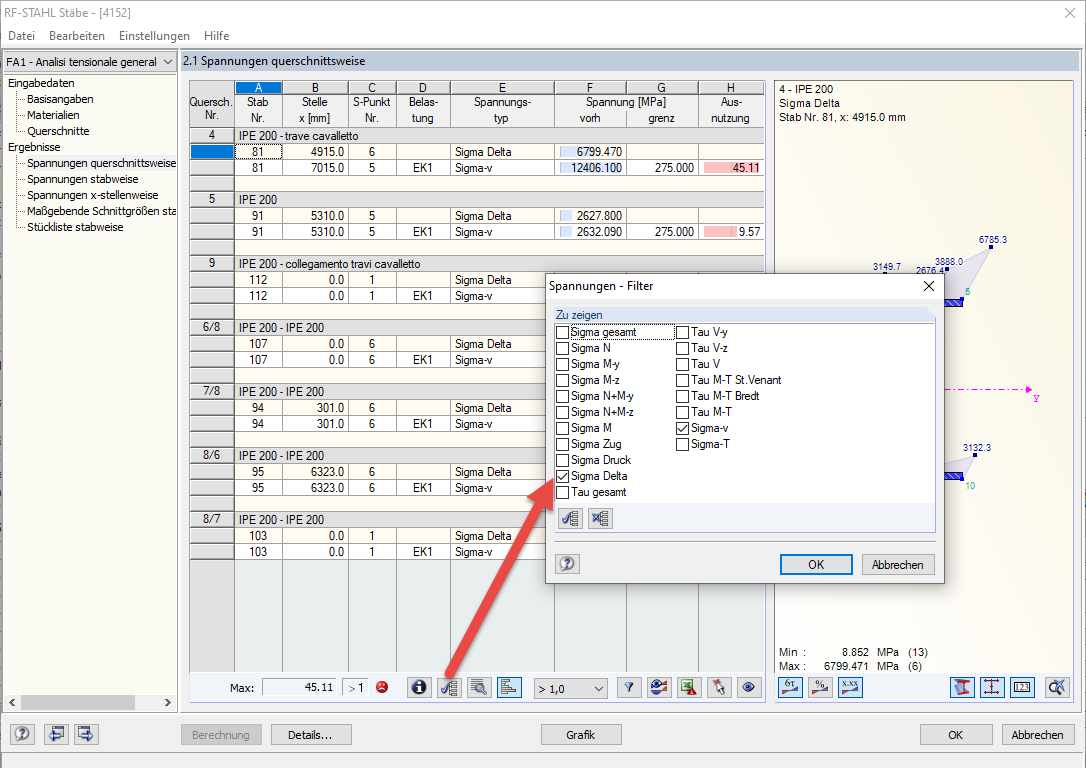Click the reset zoom magnifier icon

[1056, 687]
